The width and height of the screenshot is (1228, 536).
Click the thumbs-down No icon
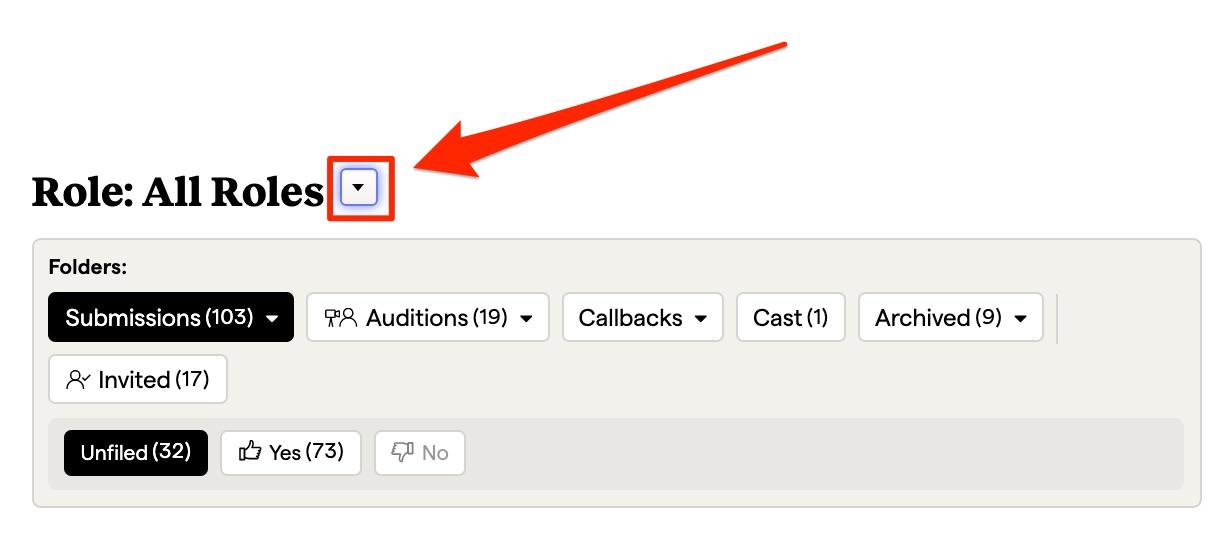403,453
